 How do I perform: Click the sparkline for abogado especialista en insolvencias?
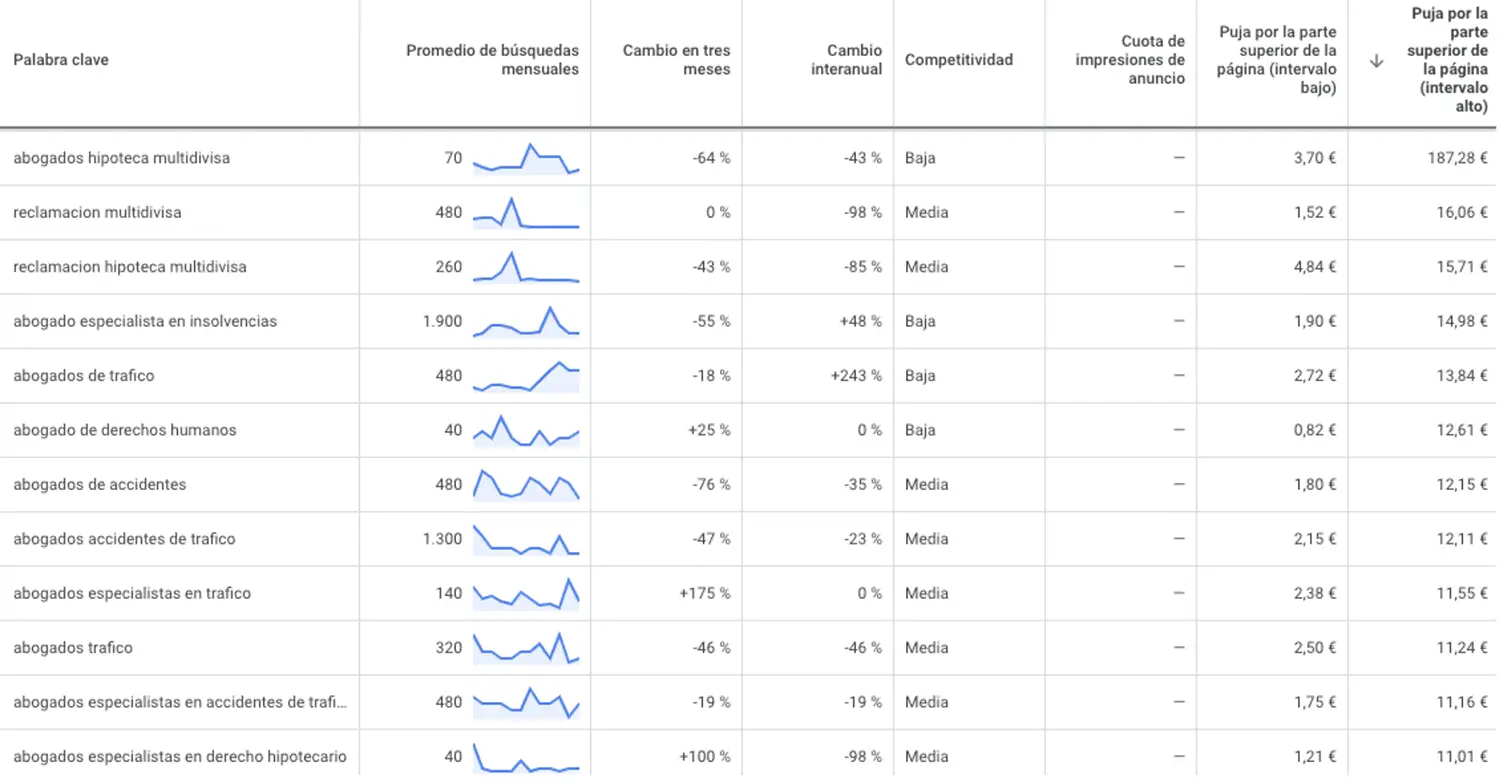click(x=526, y=321)
